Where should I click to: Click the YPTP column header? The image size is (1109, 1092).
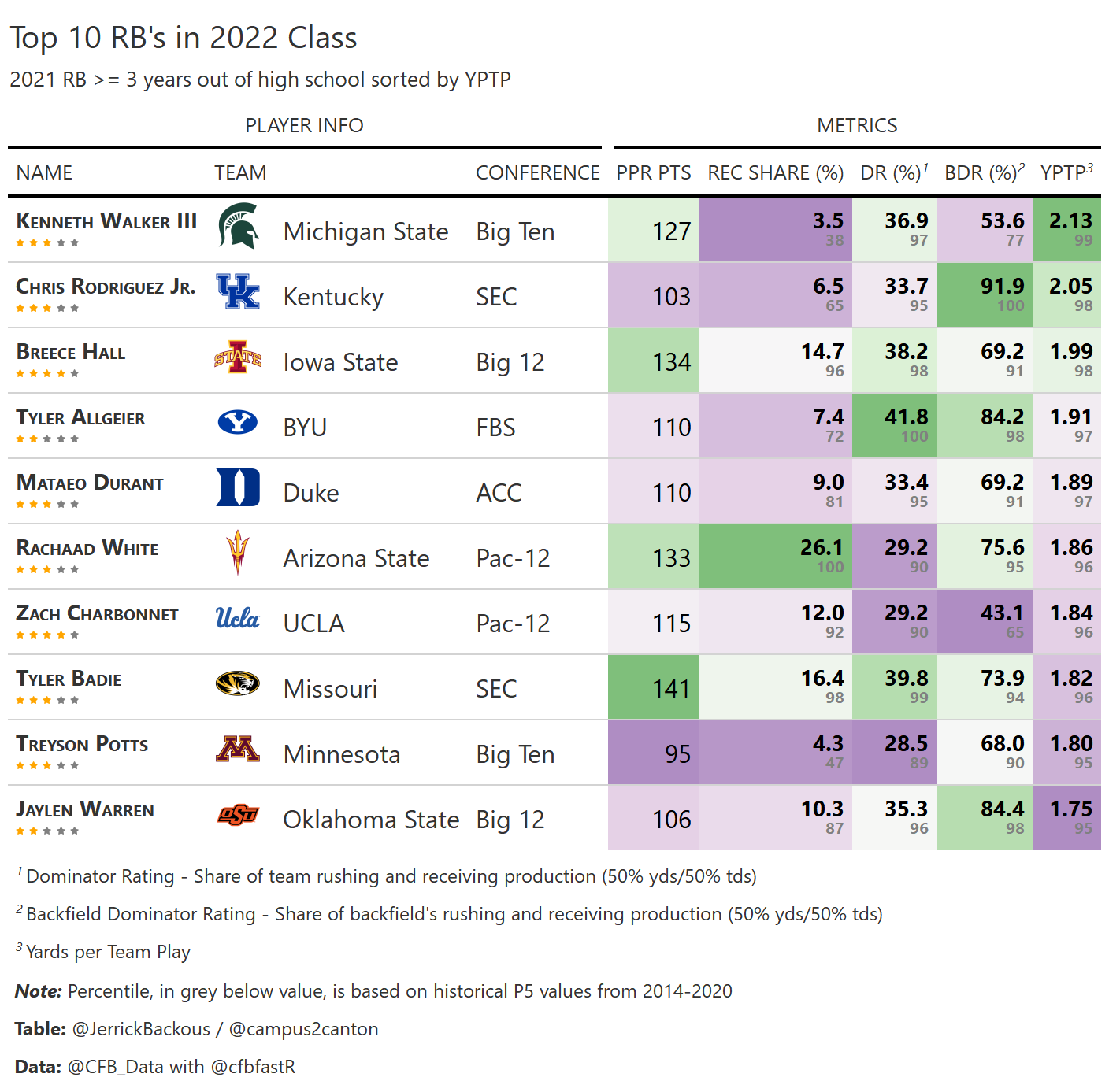coord(1066,172)
